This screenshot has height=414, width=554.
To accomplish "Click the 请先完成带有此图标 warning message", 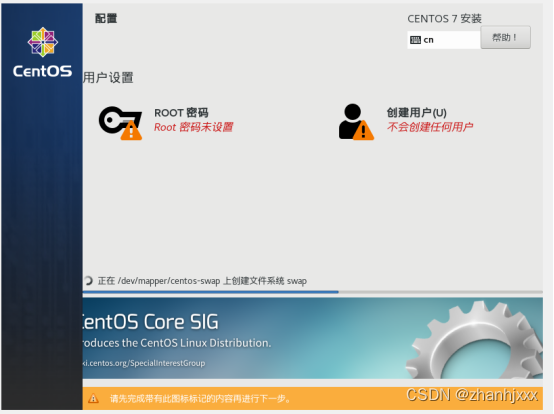I will click(x=200, y=399).
